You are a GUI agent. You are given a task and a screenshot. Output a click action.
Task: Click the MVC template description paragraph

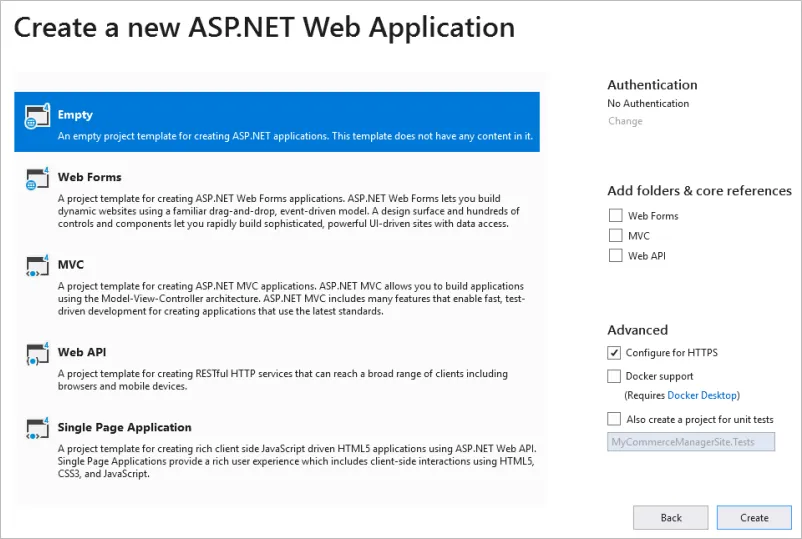[292, 299]
